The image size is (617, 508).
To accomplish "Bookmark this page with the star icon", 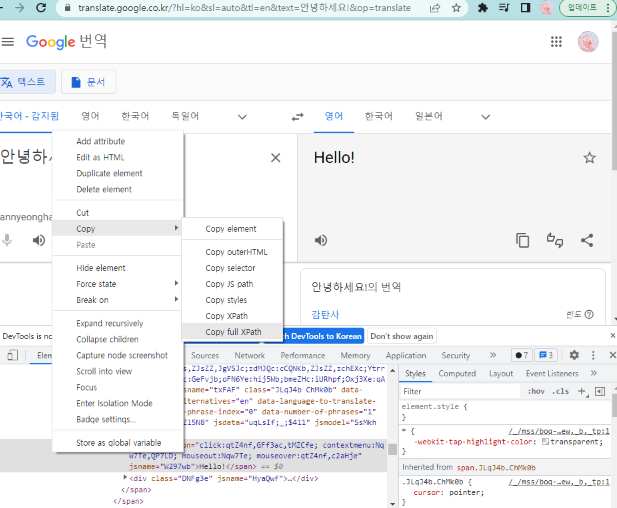I will (456, 8).
